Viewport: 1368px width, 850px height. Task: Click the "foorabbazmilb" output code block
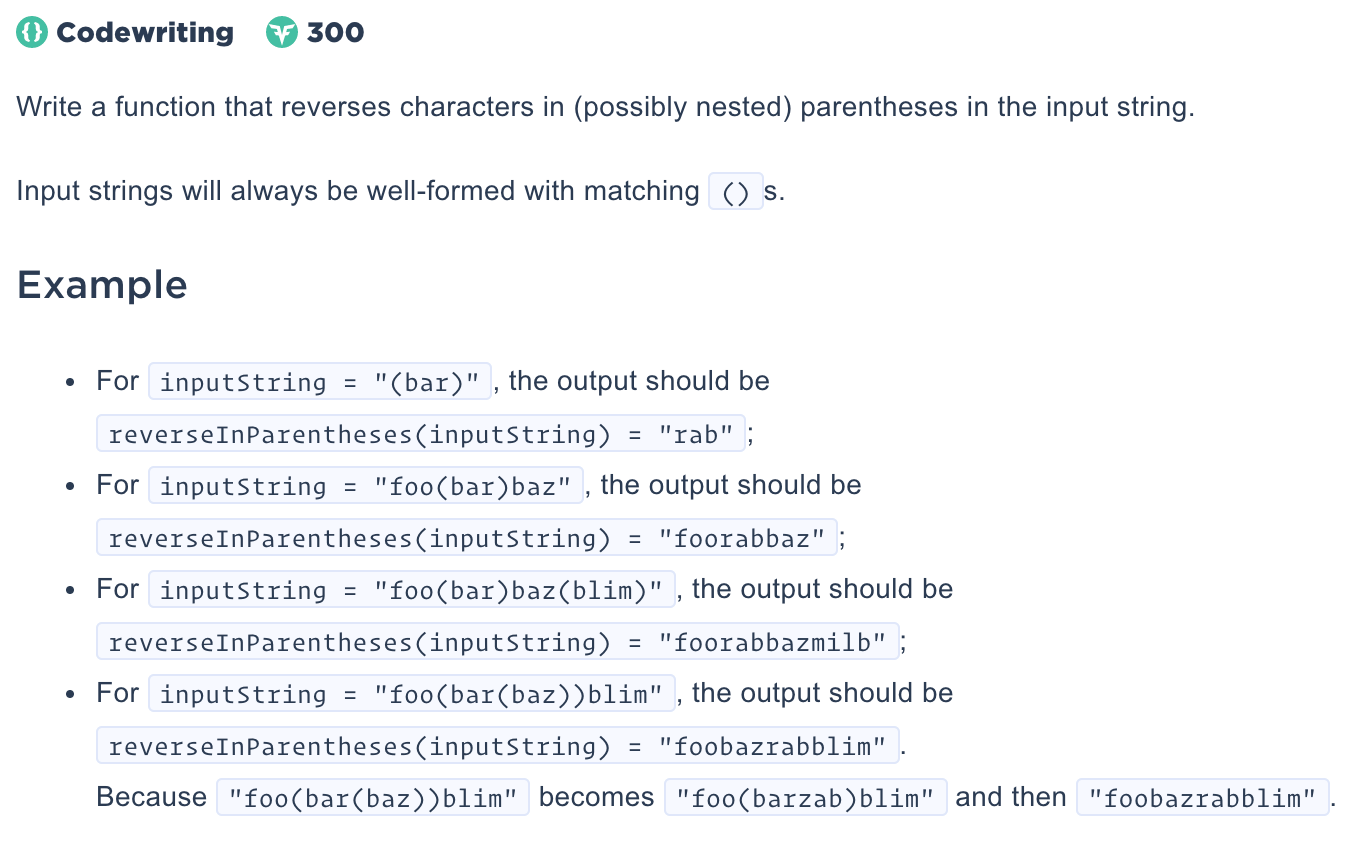coord(498,642)
